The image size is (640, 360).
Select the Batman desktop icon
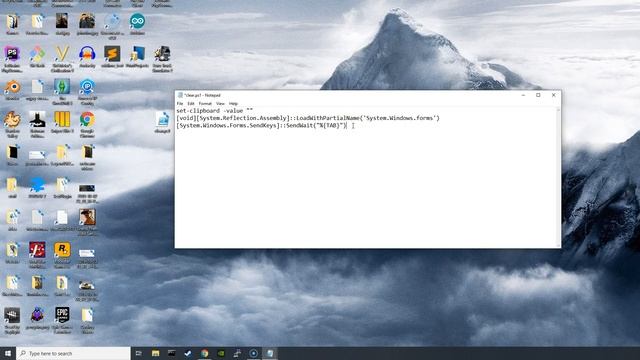pos(37,124)
